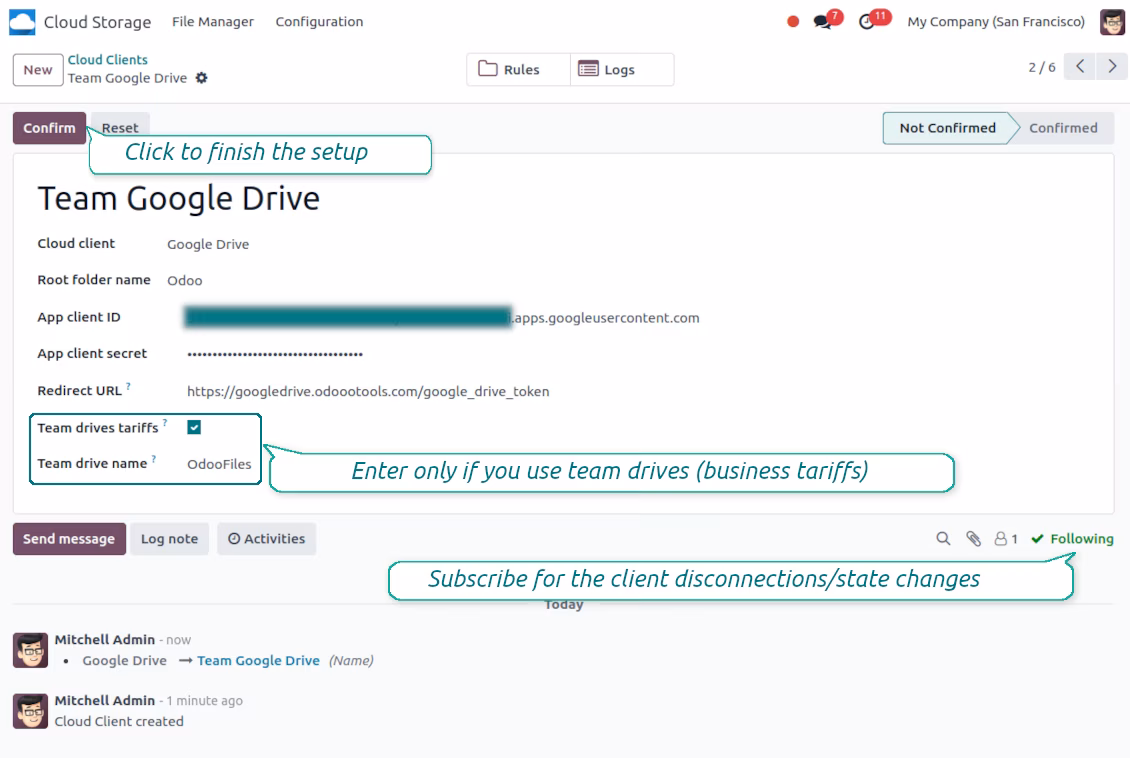Attach a file using the paperclip icon
This screenshot has width=1130, height=758.
click(974, 538)
